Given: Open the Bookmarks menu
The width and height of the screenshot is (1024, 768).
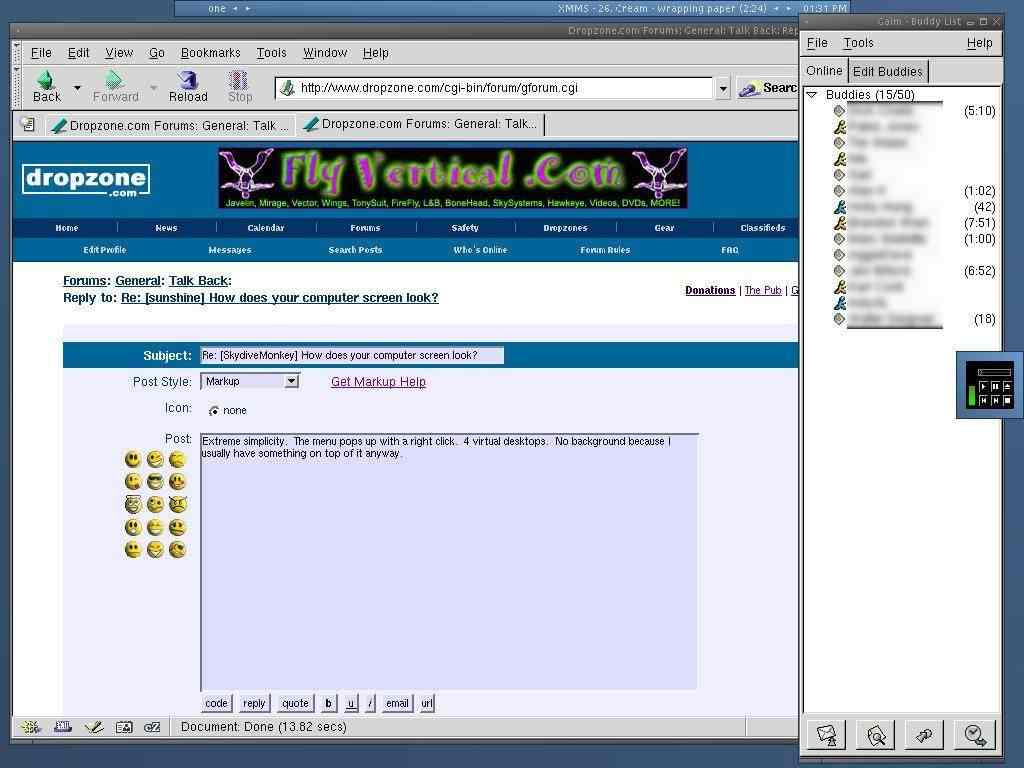Looking at the screenshot, I should click(x=210, y=53).
